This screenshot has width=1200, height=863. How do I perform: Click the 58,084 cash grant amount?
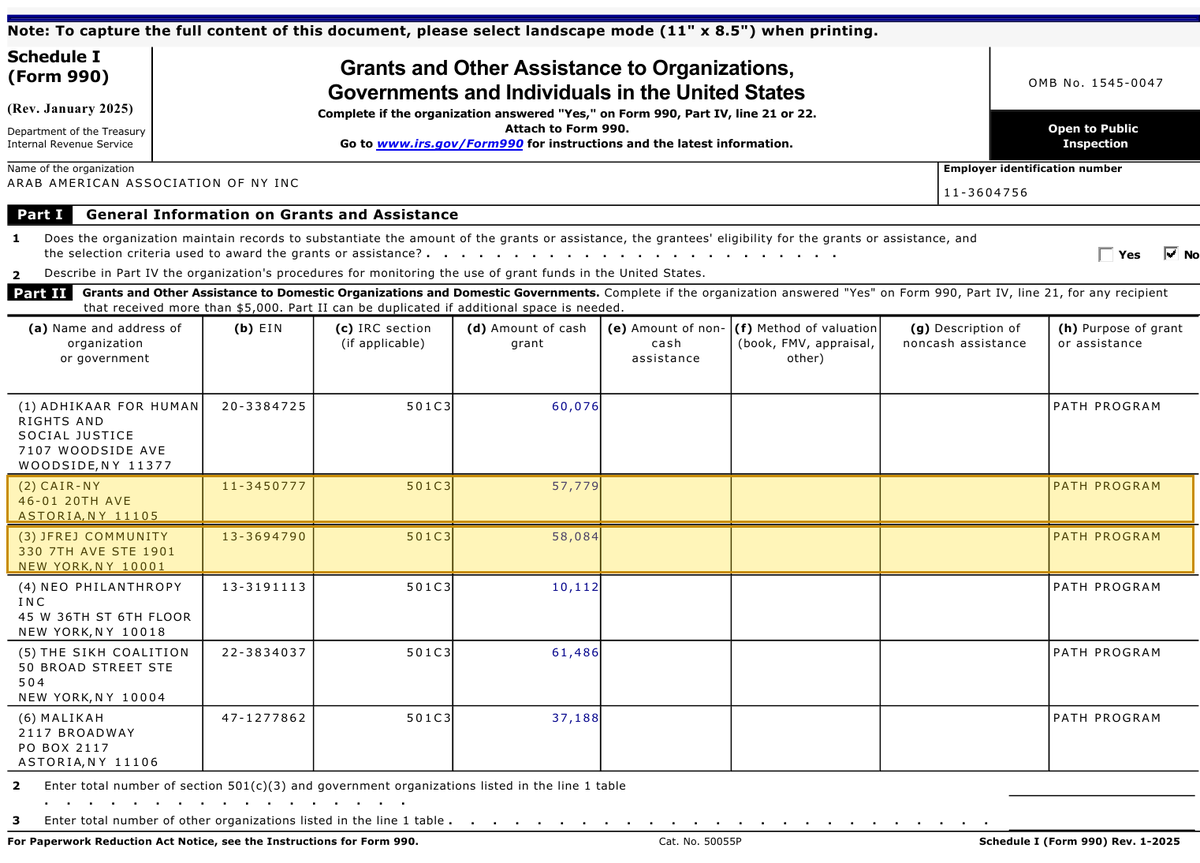(575, 536)
